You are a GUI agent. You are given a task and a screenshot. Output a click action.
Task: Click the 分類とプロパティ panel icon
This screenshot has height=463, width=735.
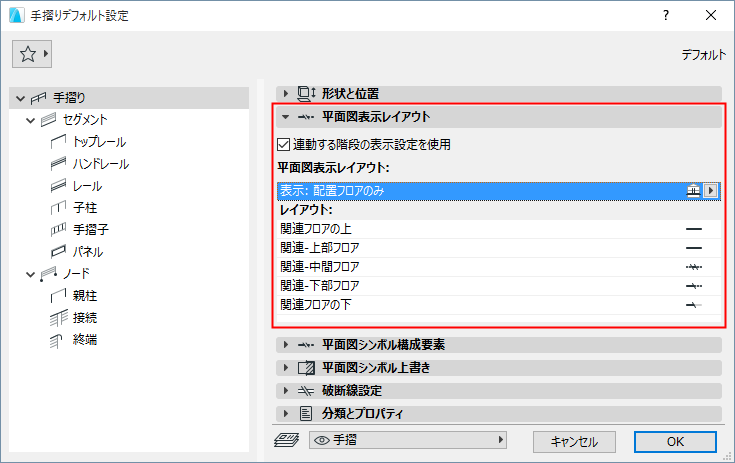[x=306, y=414]
